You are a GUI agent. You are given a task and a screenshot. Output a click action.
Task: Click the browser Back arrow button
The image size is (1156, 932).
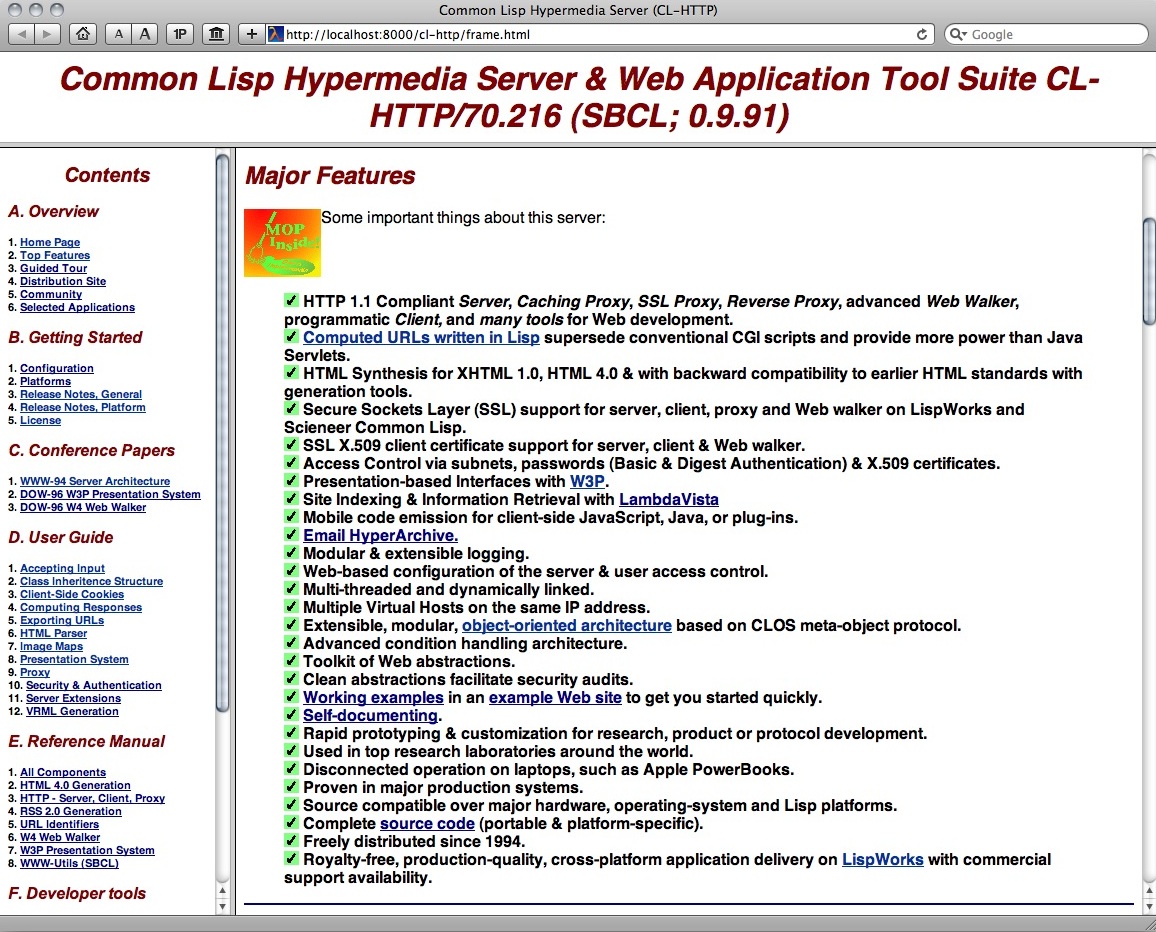[21, 34]
